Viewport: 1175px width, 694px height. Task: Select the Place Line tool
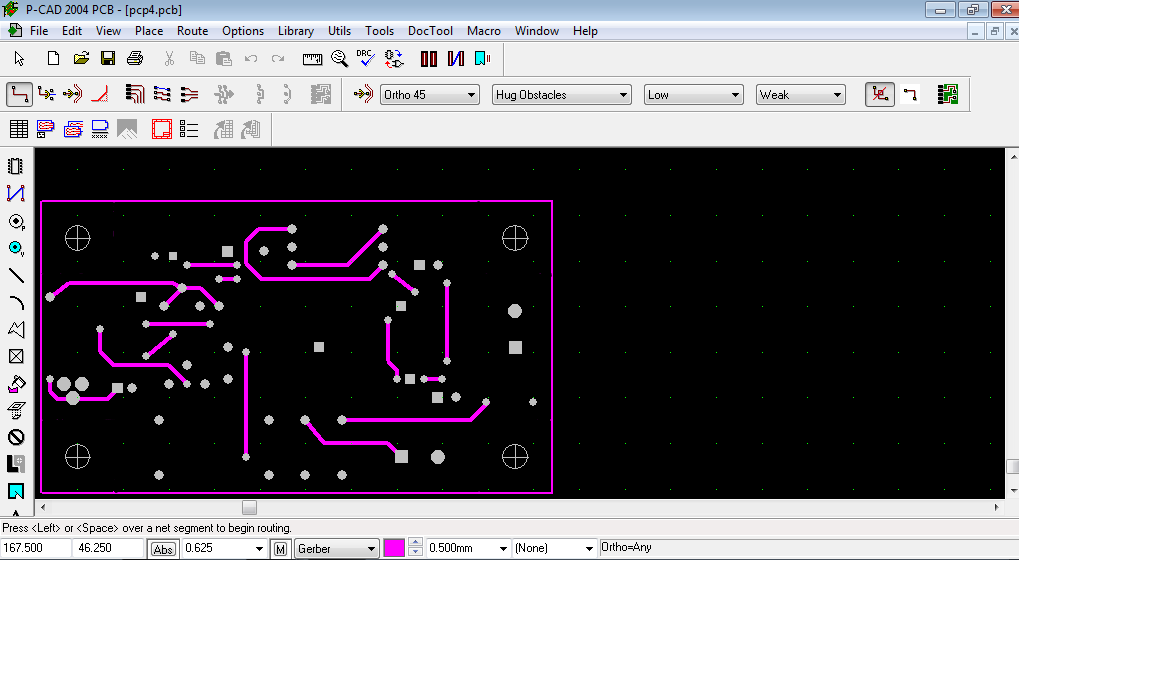pos(16,276)
